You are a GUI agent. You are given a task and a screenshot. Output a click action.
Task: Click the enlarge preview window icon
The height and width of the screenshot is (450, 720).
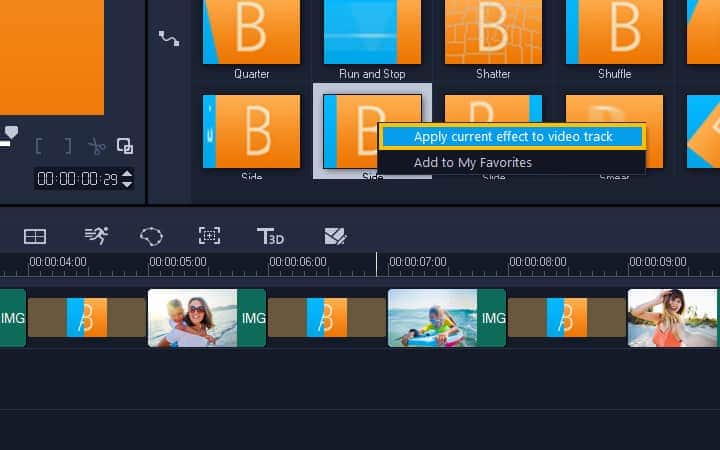click(125, 146)
